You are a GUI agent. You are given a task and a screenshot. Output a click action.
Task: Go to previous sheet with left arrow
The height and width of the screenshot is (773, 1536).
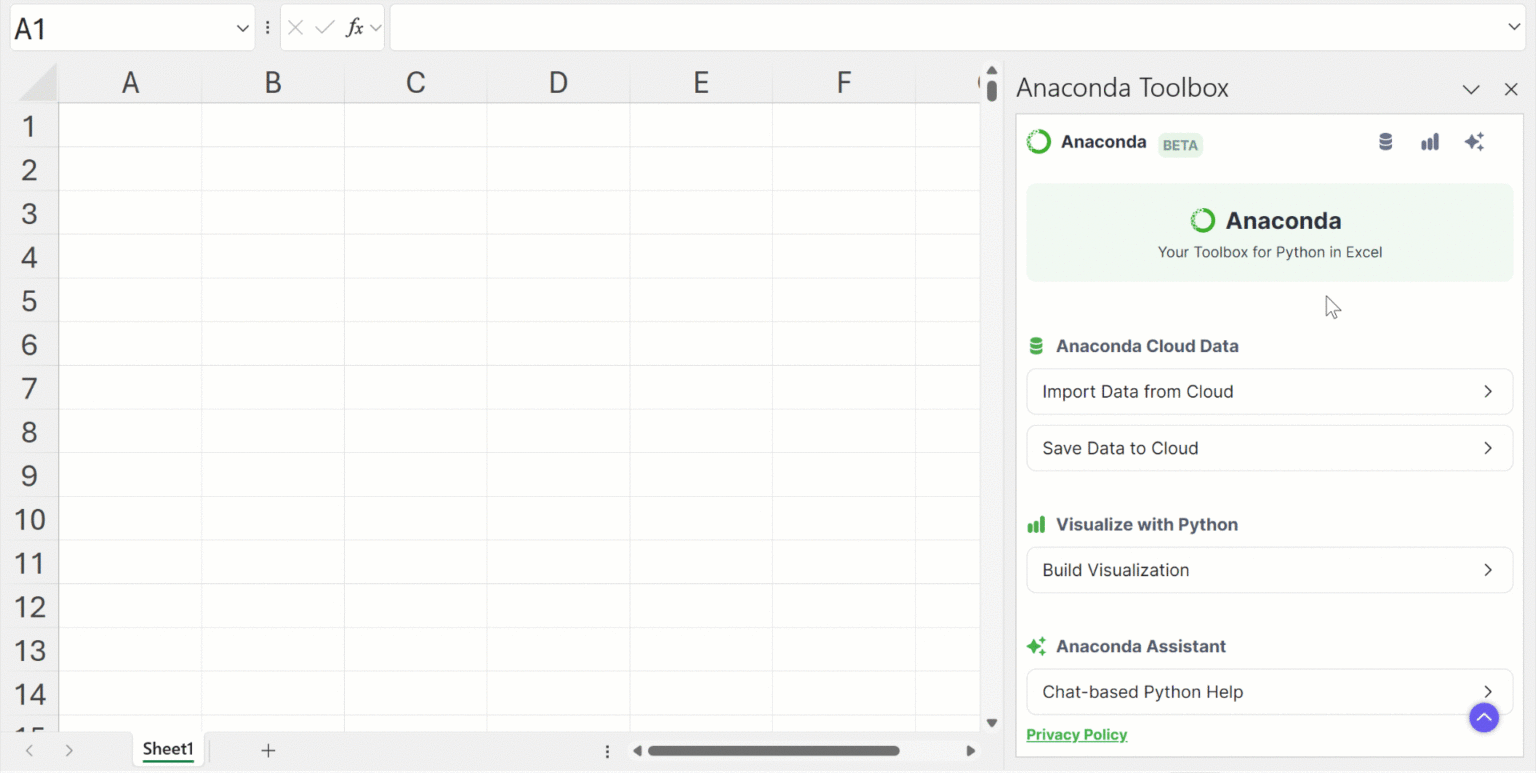(30, 750)
